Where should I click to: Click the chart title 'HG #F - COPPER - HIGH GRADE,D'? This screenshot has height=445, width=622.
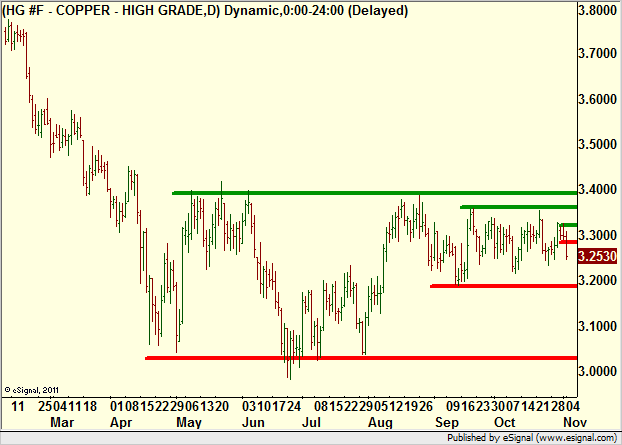(111, 11)
